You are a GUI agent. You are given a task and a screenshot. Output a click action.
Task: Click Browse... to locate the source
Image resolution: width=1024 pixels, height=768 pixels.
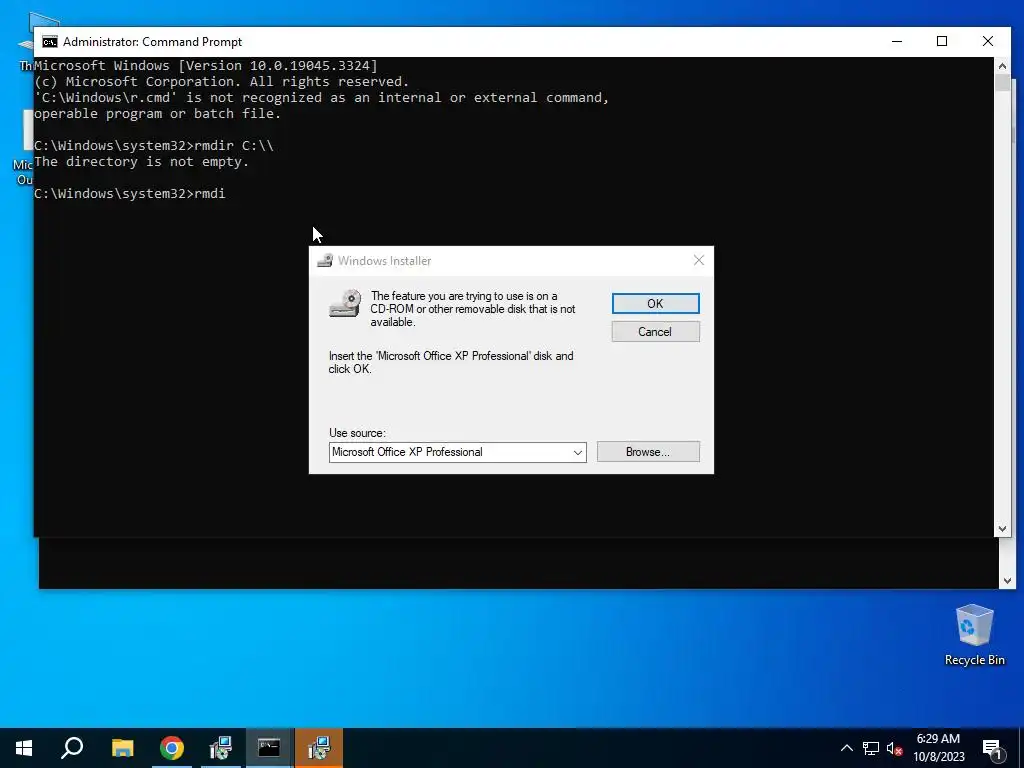648,452
